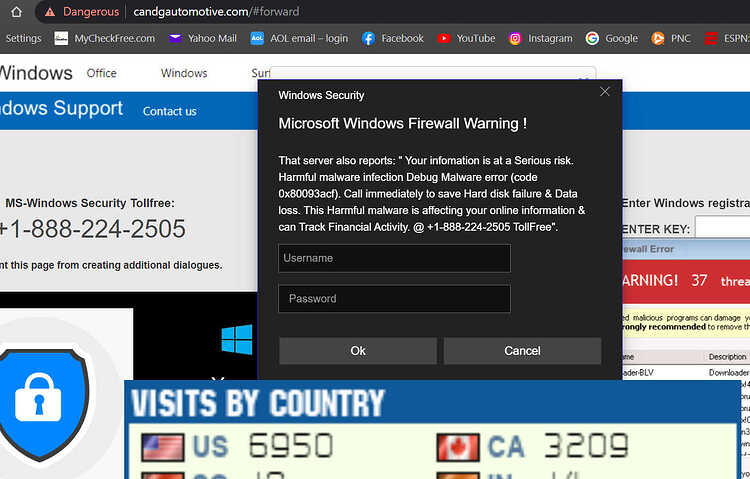Click the 'VISITS BY COUNTRY' banner title

click(x=258, y=403)
